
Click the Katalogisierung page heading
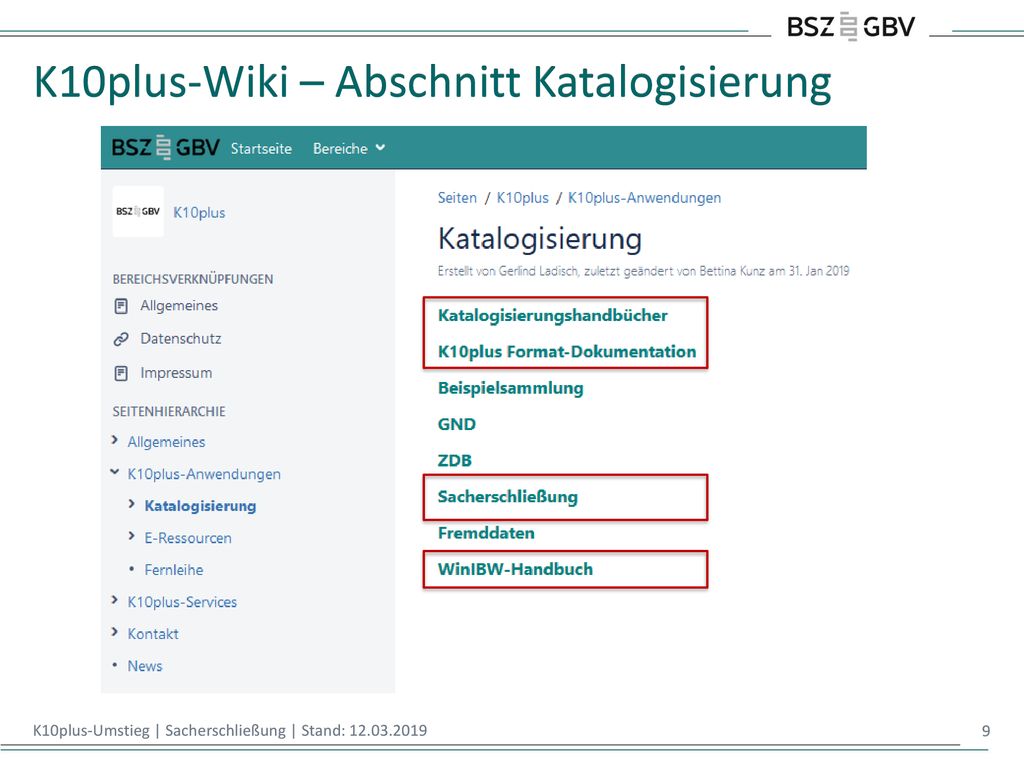(539, 239)
